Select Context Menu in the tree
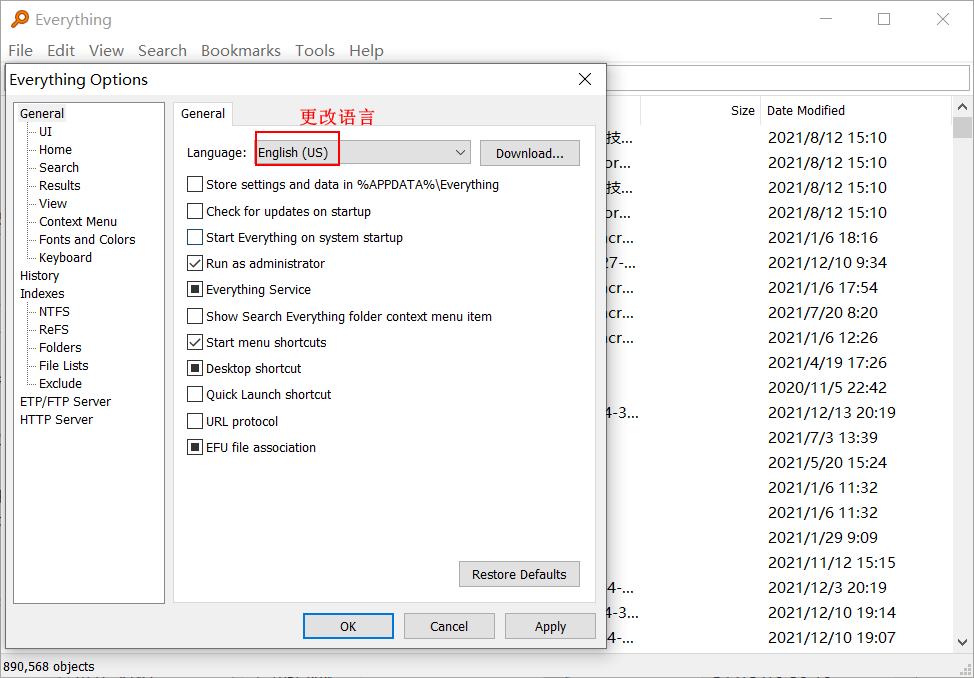Viewport: 974px width, 678px height. [x=78, y=221]
